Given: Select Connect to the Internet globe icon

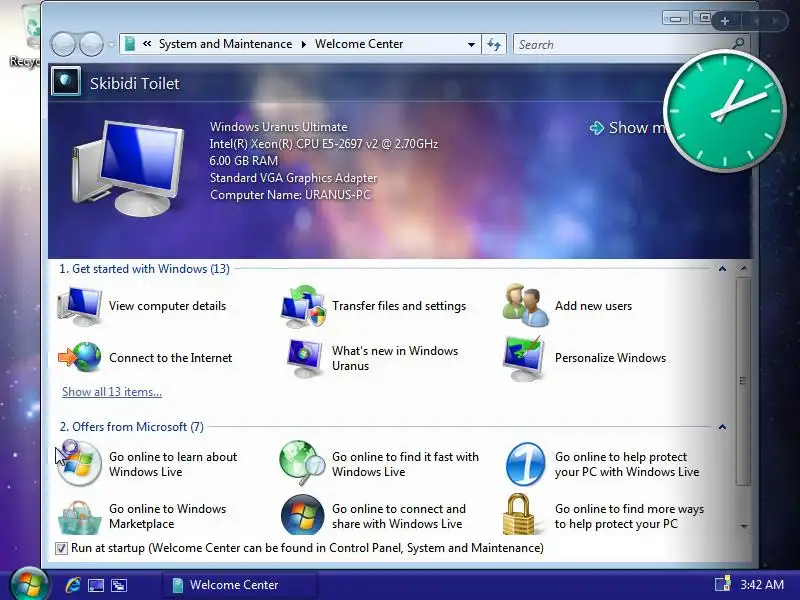Looking at the screenshot, I should [80, 357].
